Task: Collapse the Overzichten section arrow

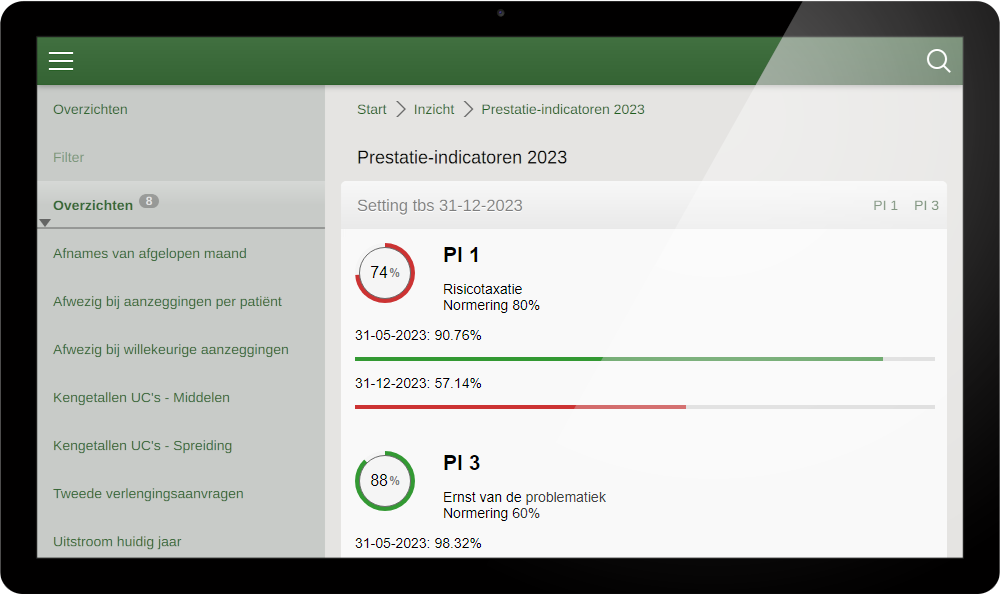Action: coord(45,222)
